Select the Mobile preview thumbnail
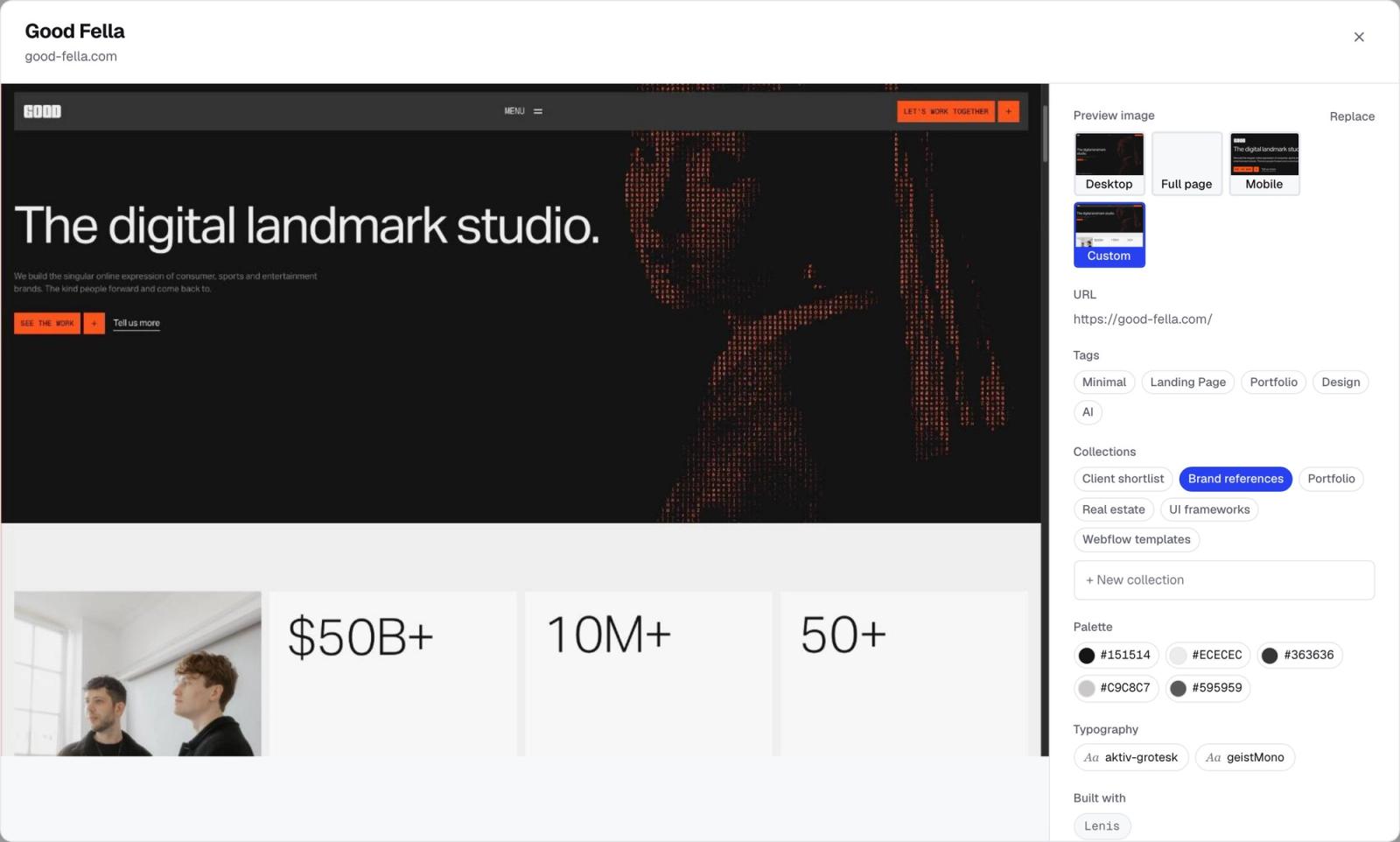 pos(1263,164)
